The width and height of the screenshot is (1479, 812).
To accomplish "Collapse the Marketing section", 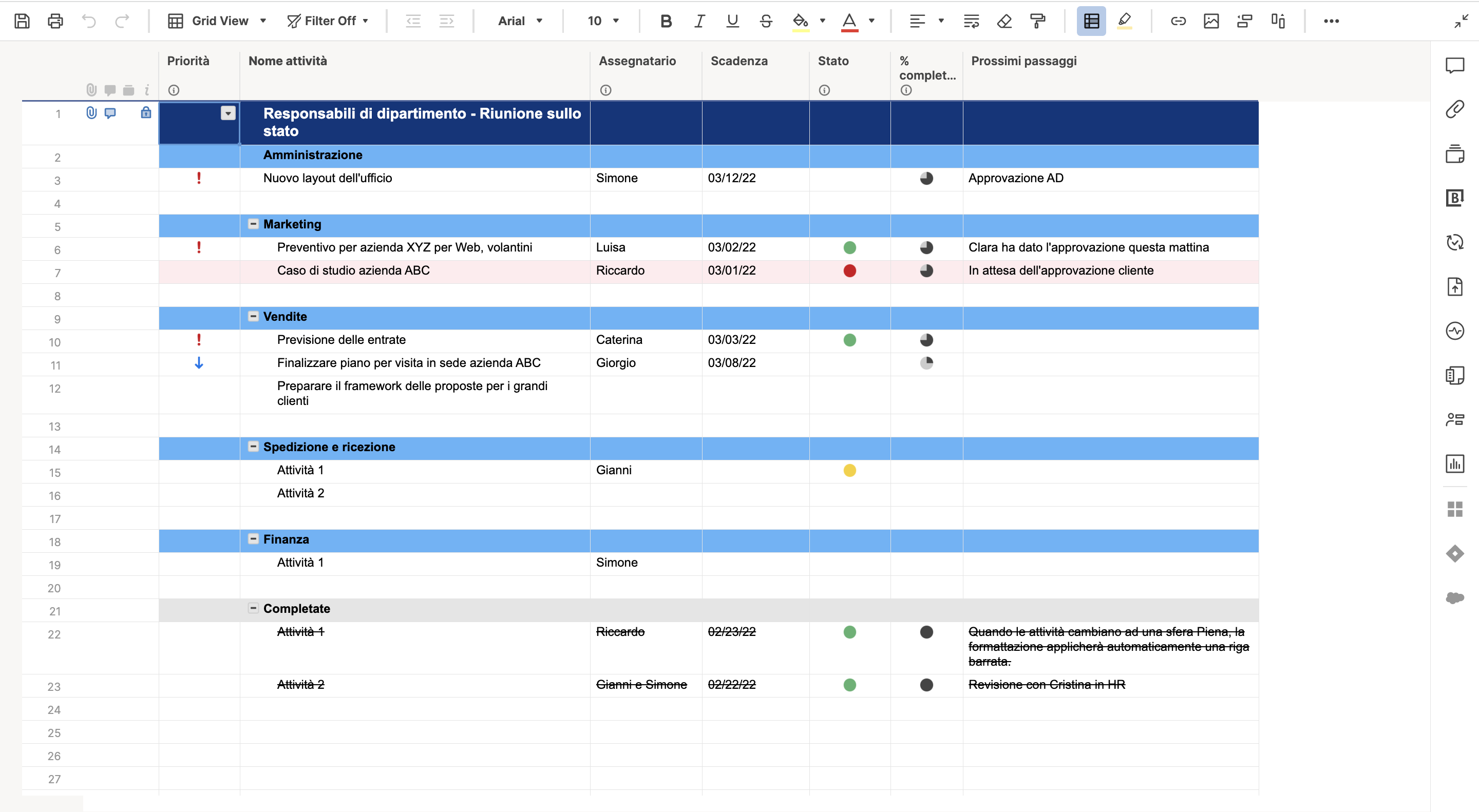I will [253, 224].
